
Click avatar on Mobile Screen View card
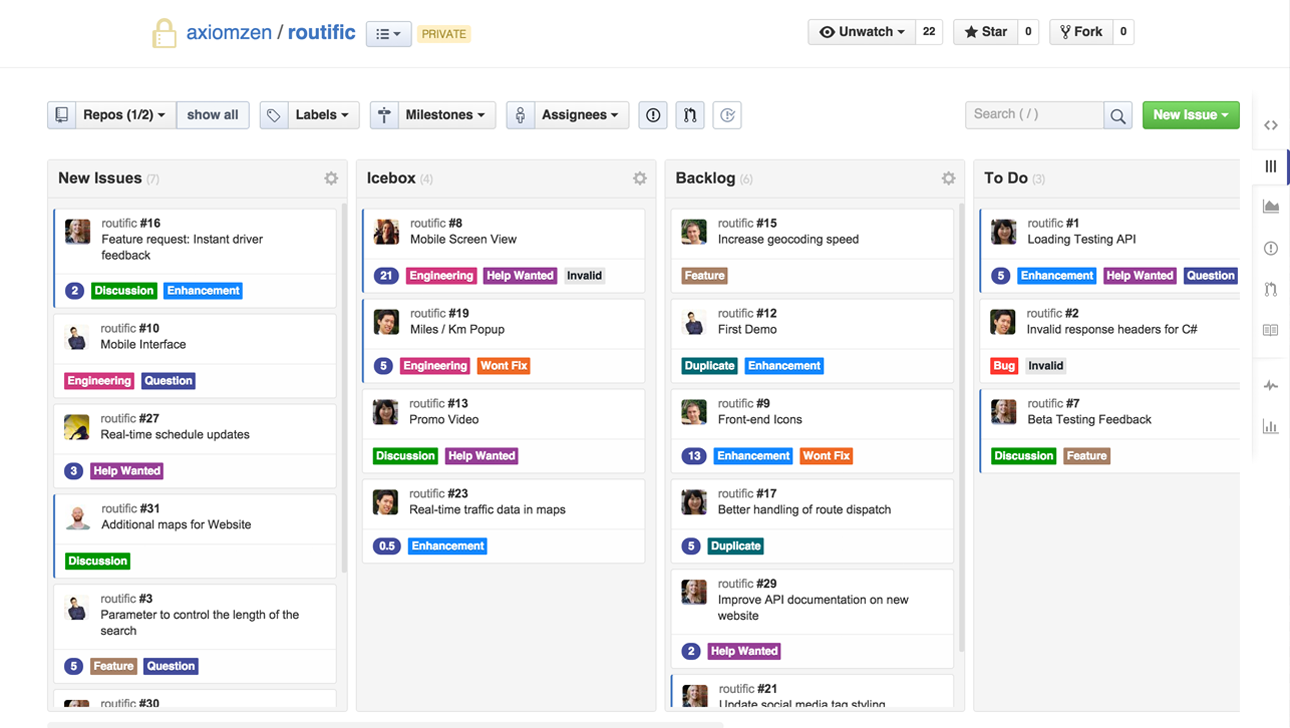[386, 232]
